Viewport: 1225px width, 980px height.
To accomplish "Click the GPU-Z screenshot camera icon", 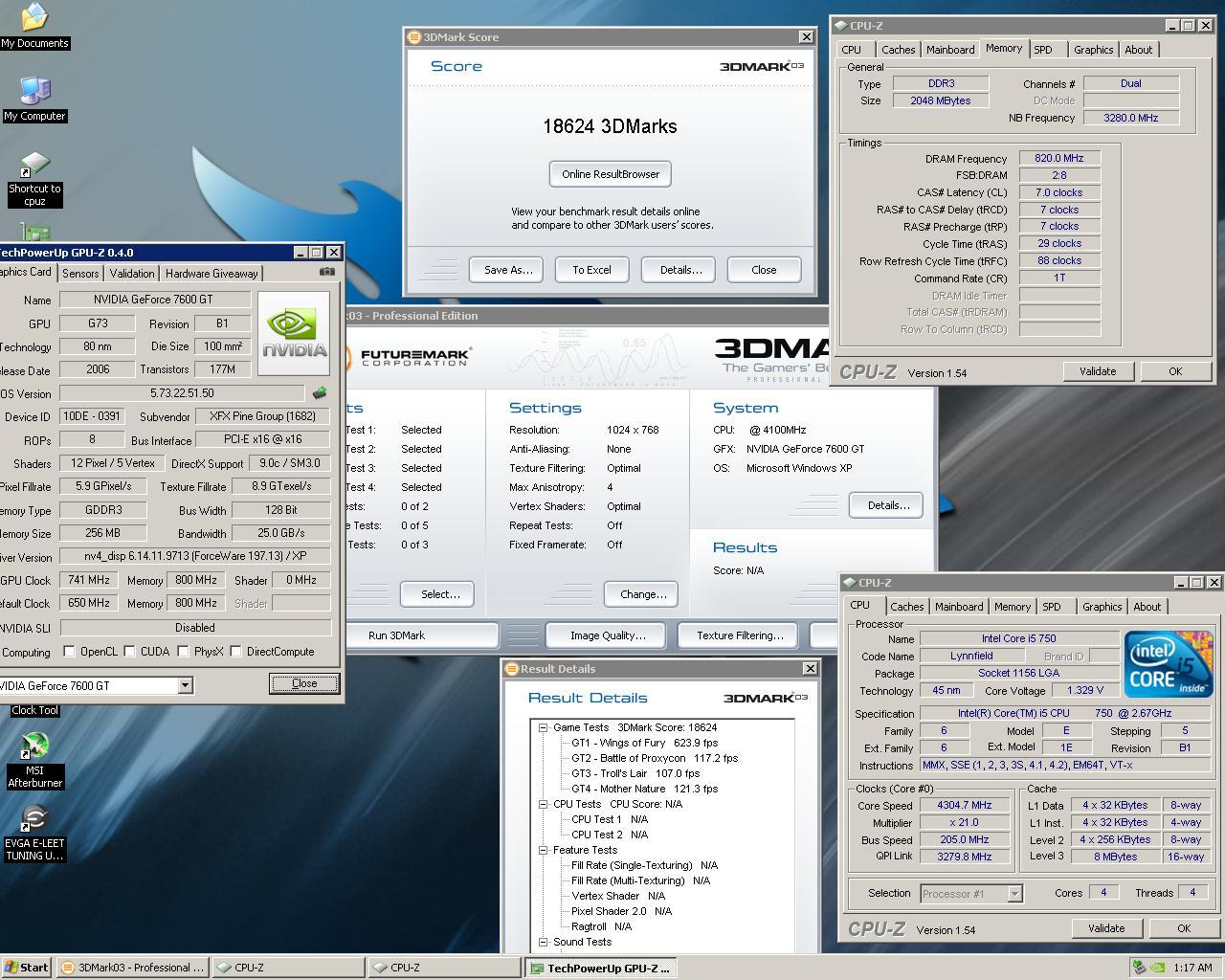I will point(327,272).
